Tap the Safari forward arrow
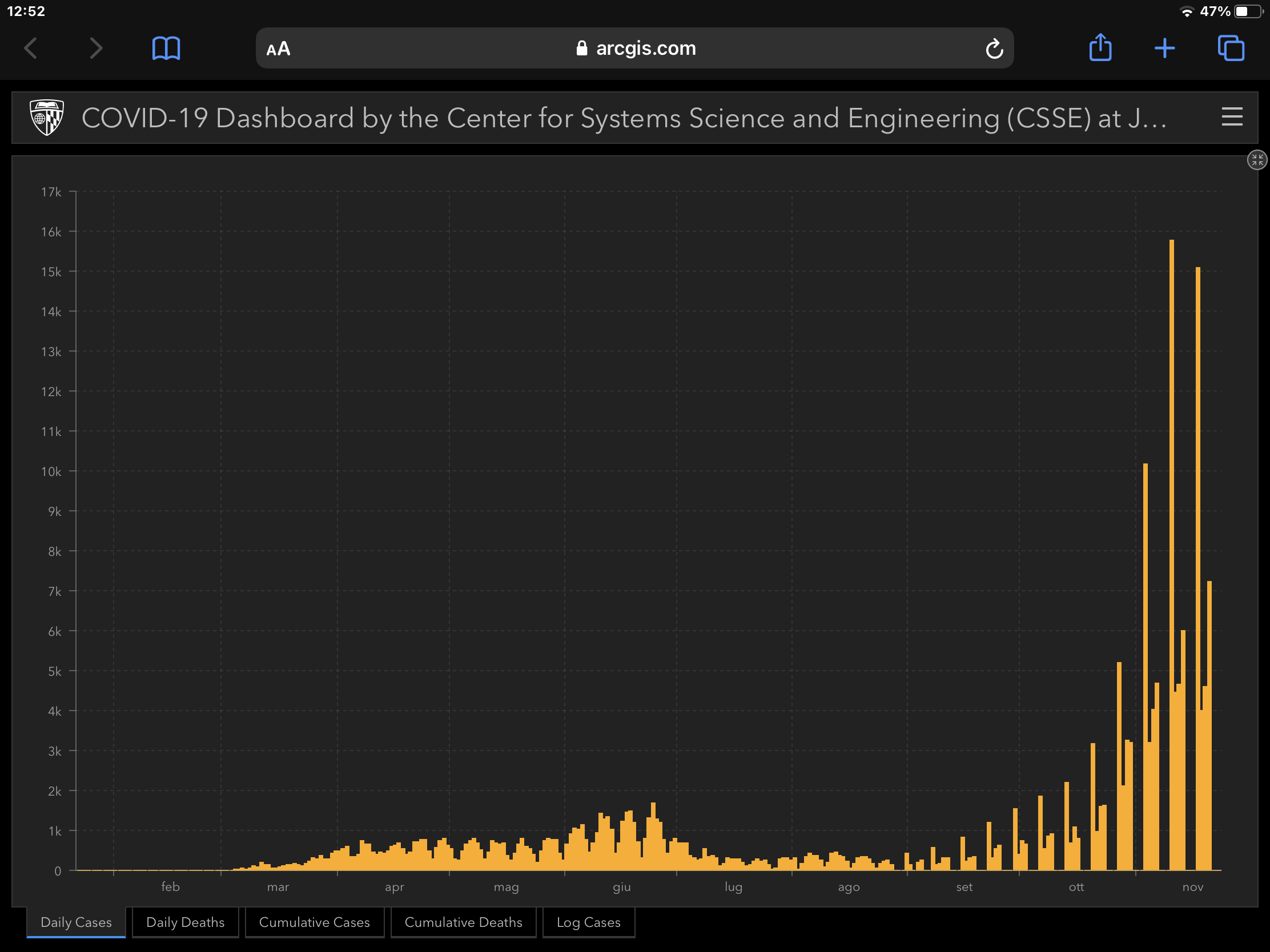Screen dimensions: 1270x952 coord(97,48)
